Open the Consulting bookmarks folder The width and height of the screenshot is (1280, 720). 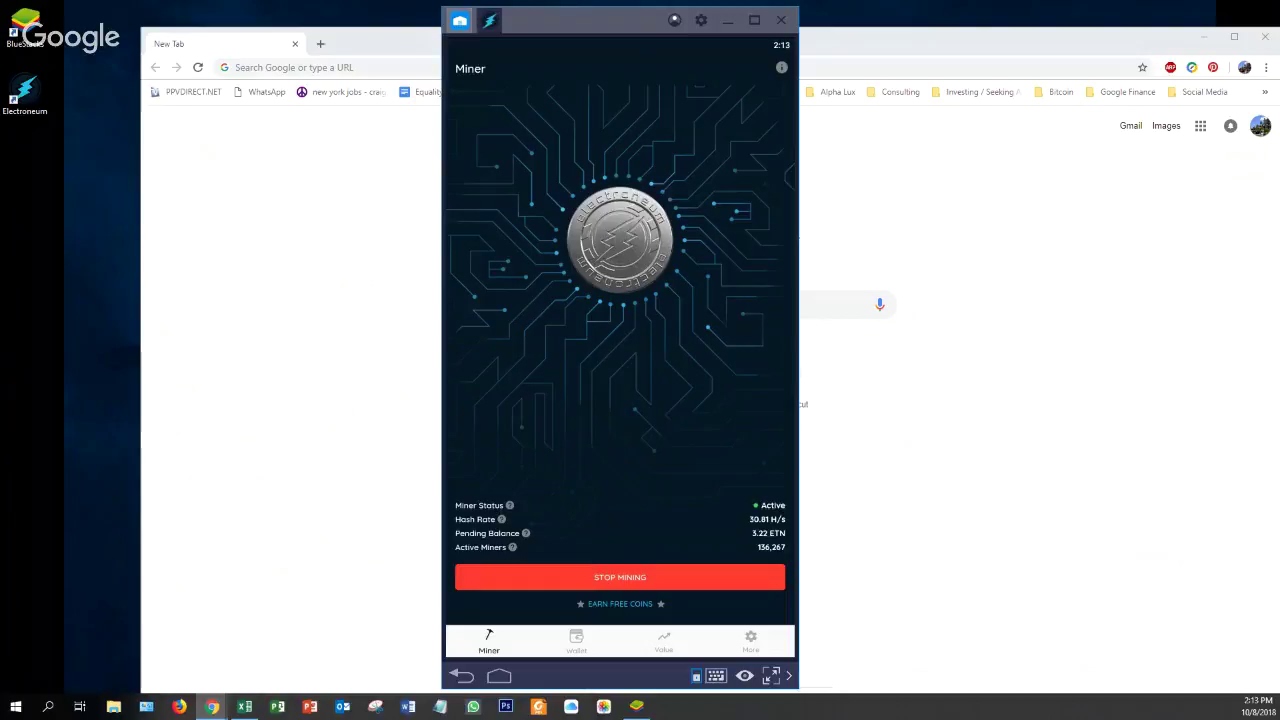click(893, 92)
